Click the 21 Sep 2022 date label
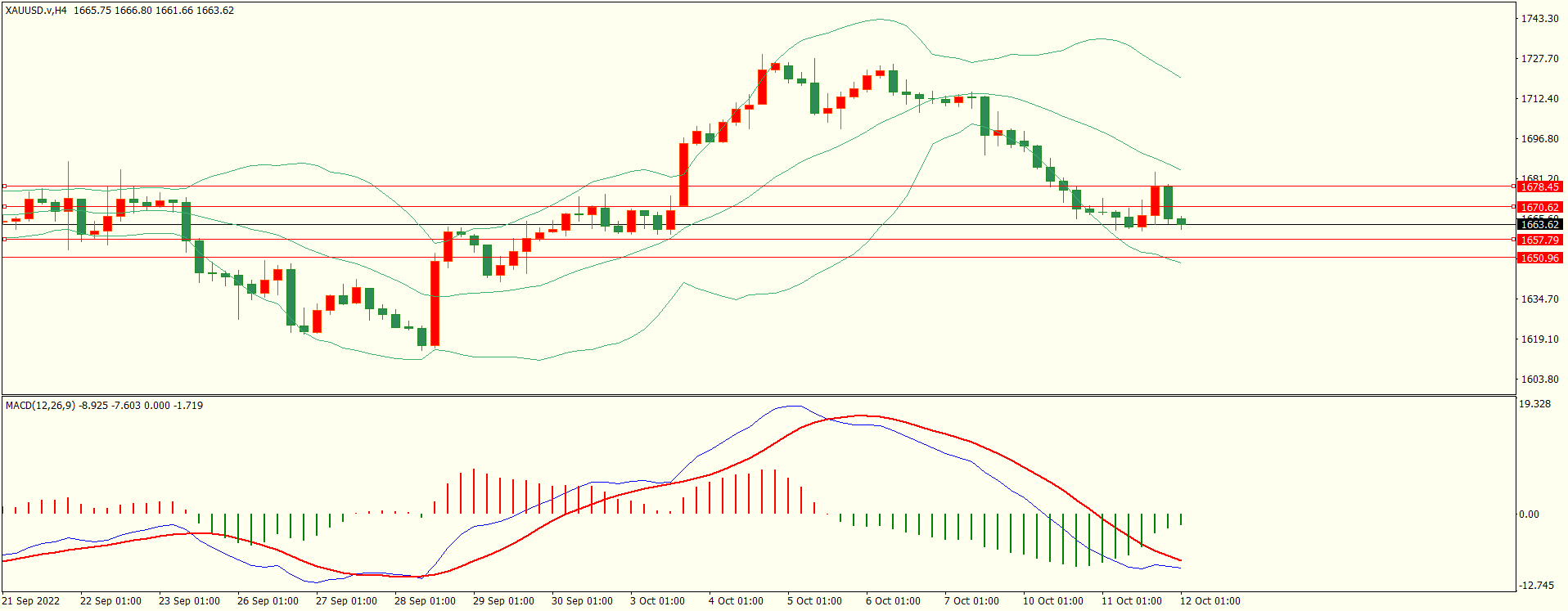 pos(31,601)
